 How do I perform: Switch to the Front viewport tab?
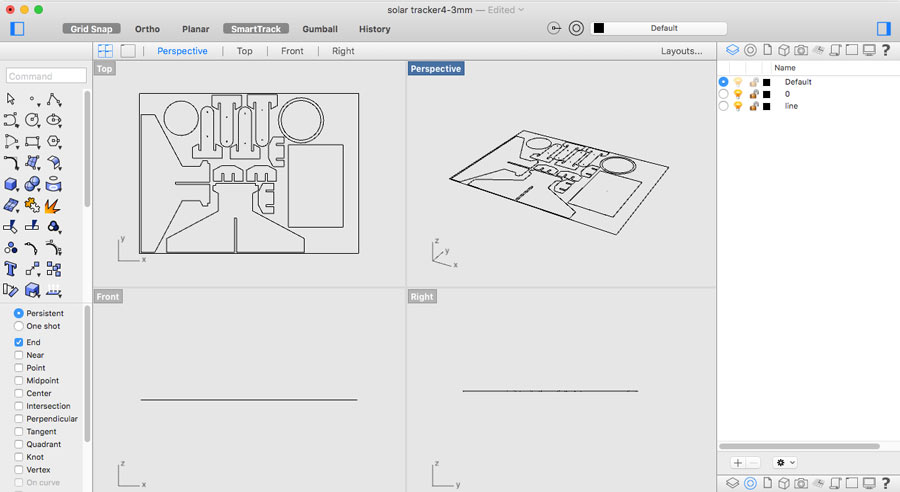click(292, 51)
